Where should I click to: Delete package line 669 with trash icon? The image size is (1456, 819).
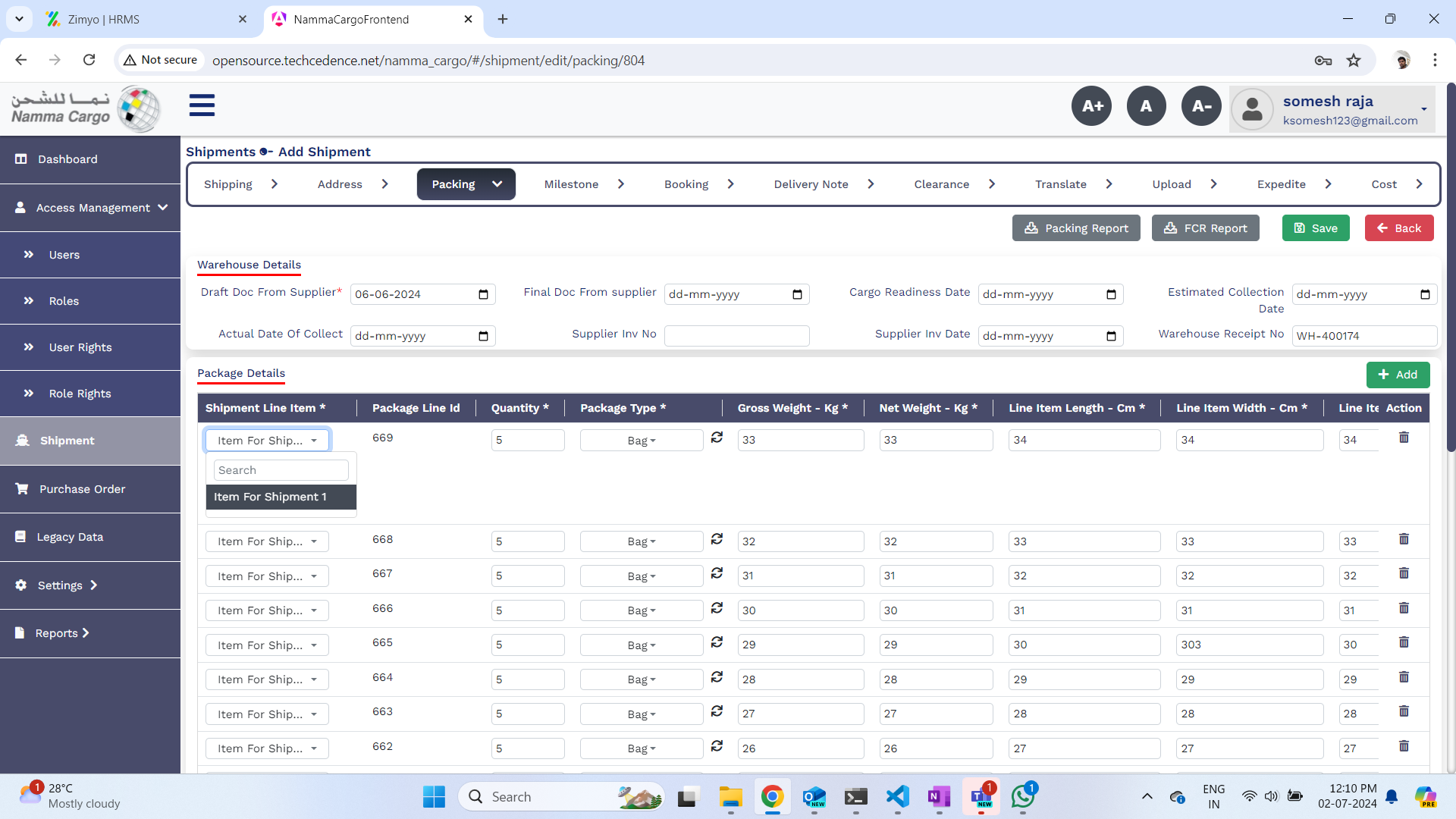(1404, 438)
